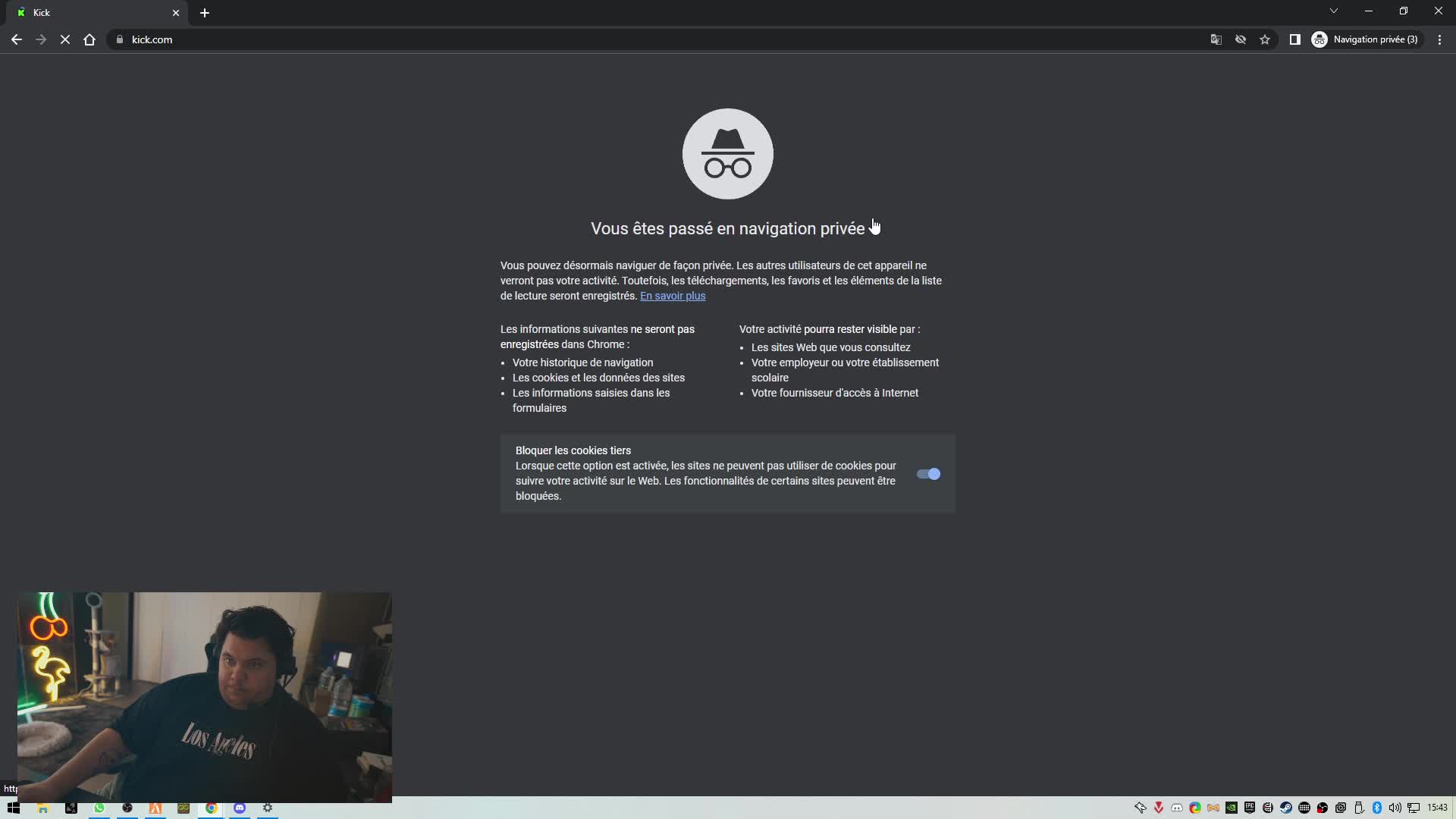This screenshot has height=819, width=1456.
Task: Open NVIDIA tray icon
Action: coord(1232,808)
